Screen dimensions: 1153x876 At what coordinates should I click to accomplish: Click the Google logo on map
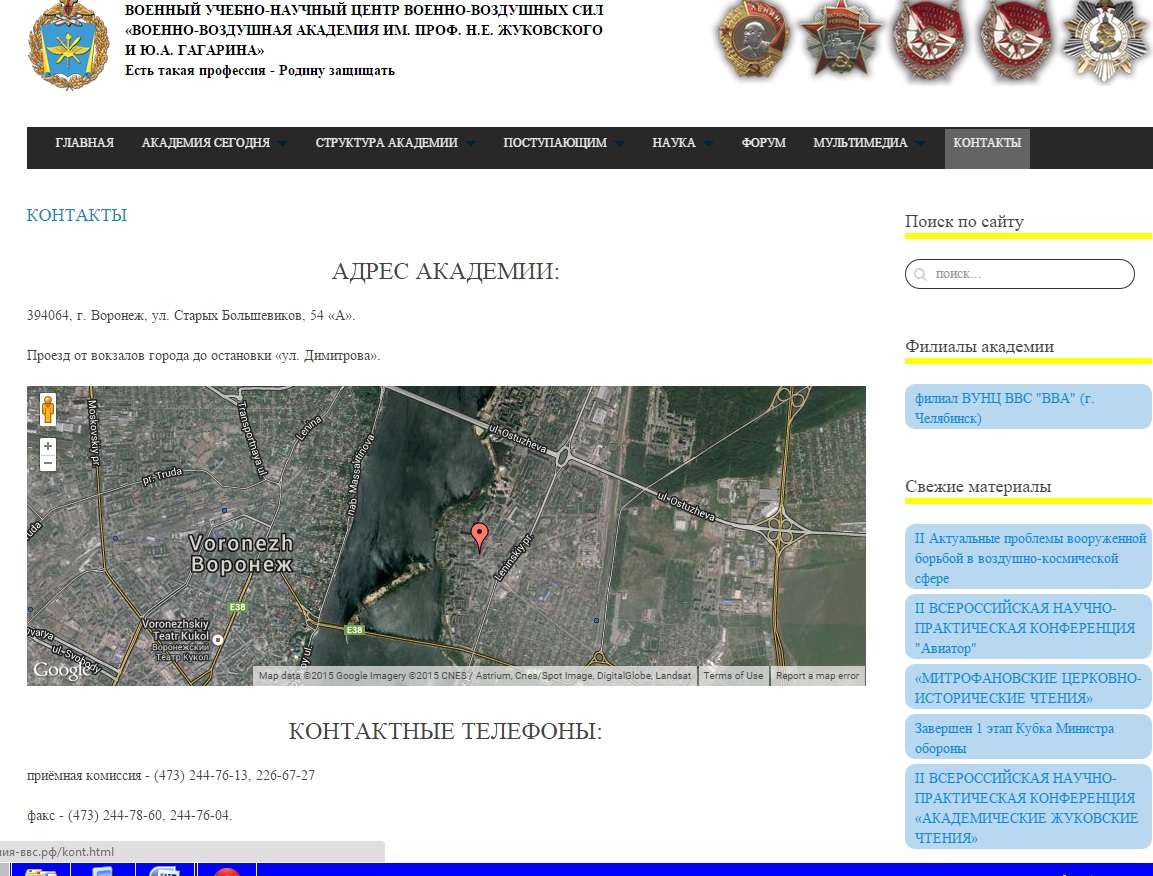58,670
